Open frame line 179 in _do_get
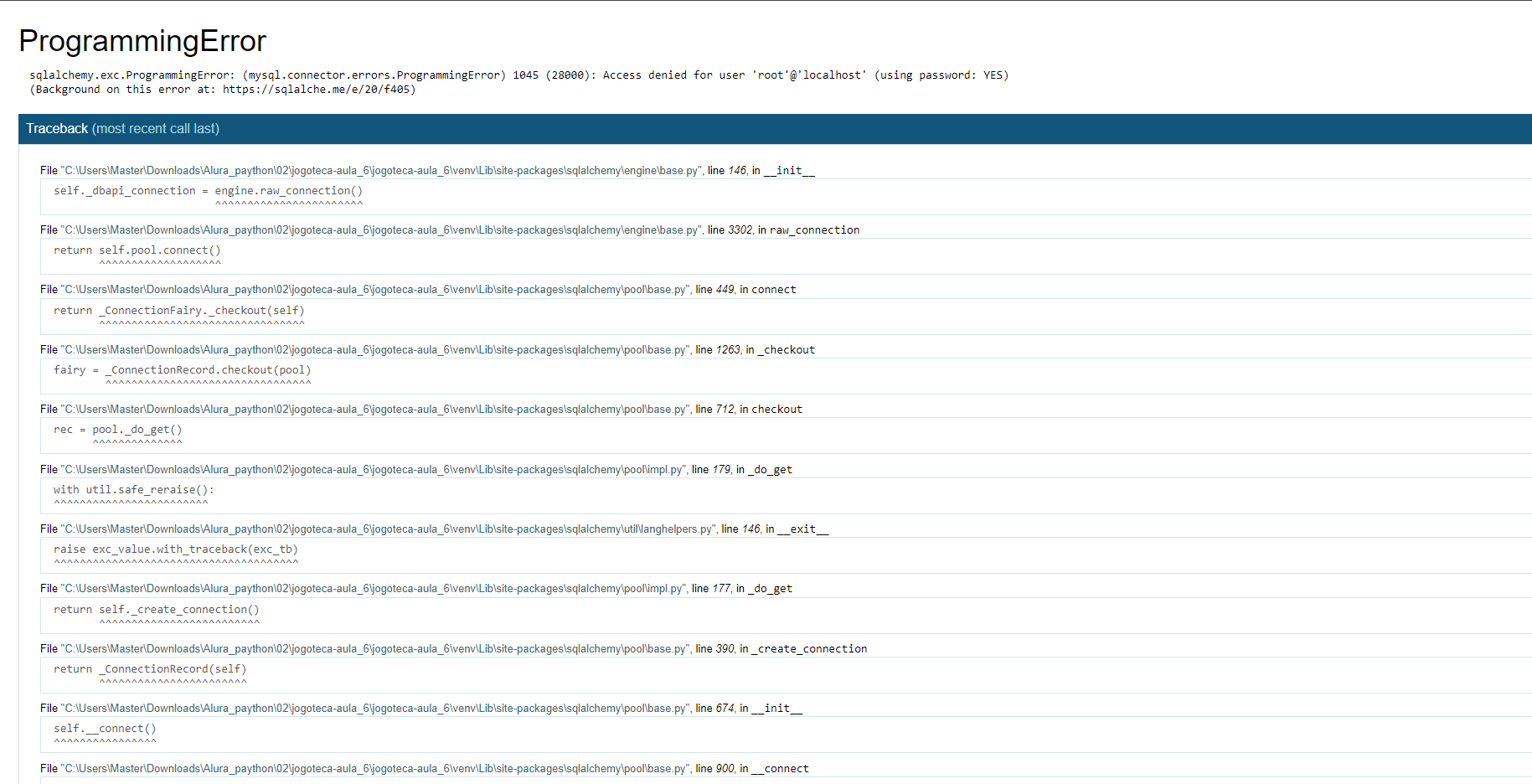Viewport: 1532px width, 784px height. pyautogui.click(x=416, y=469)
